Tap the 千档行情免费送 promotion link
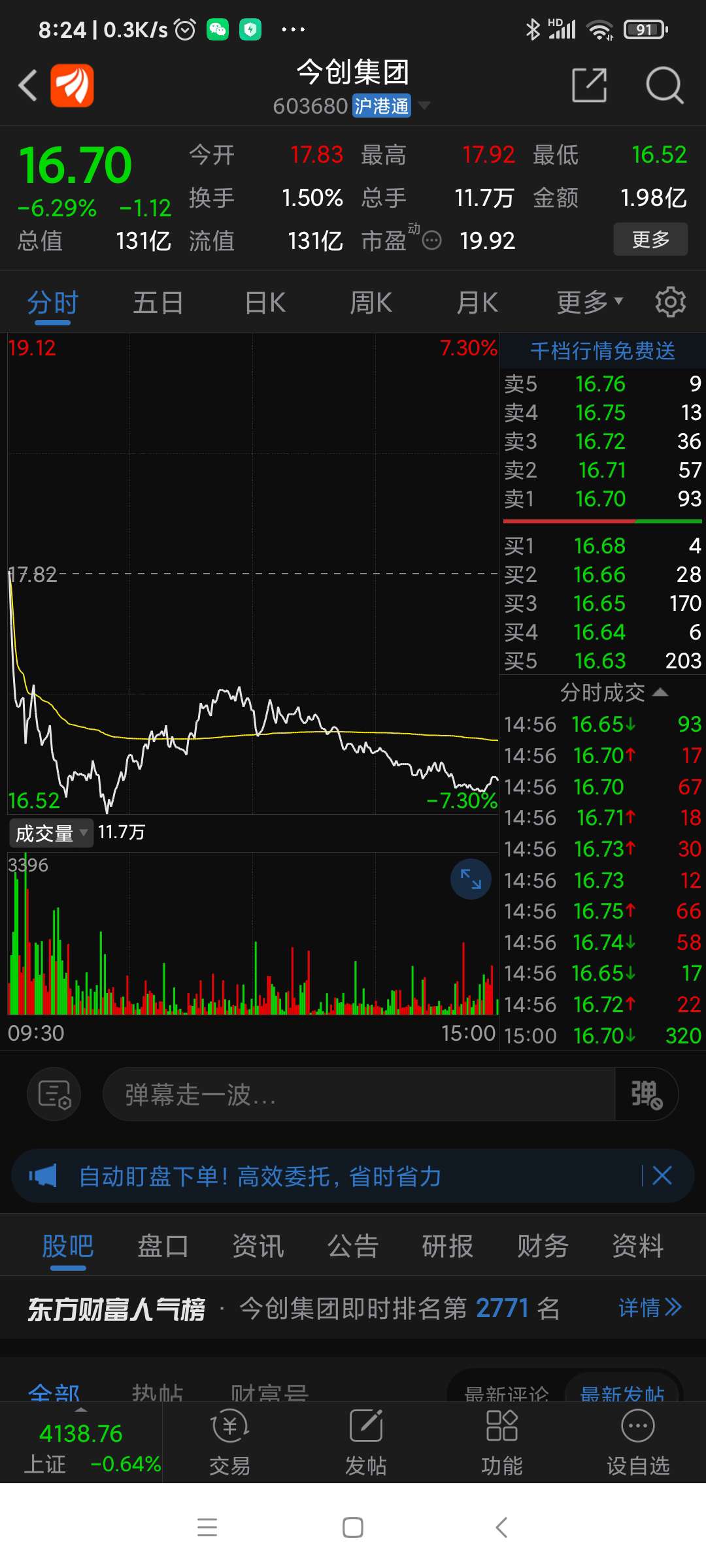The image size is (706, 1568). [x=603, y=351]
